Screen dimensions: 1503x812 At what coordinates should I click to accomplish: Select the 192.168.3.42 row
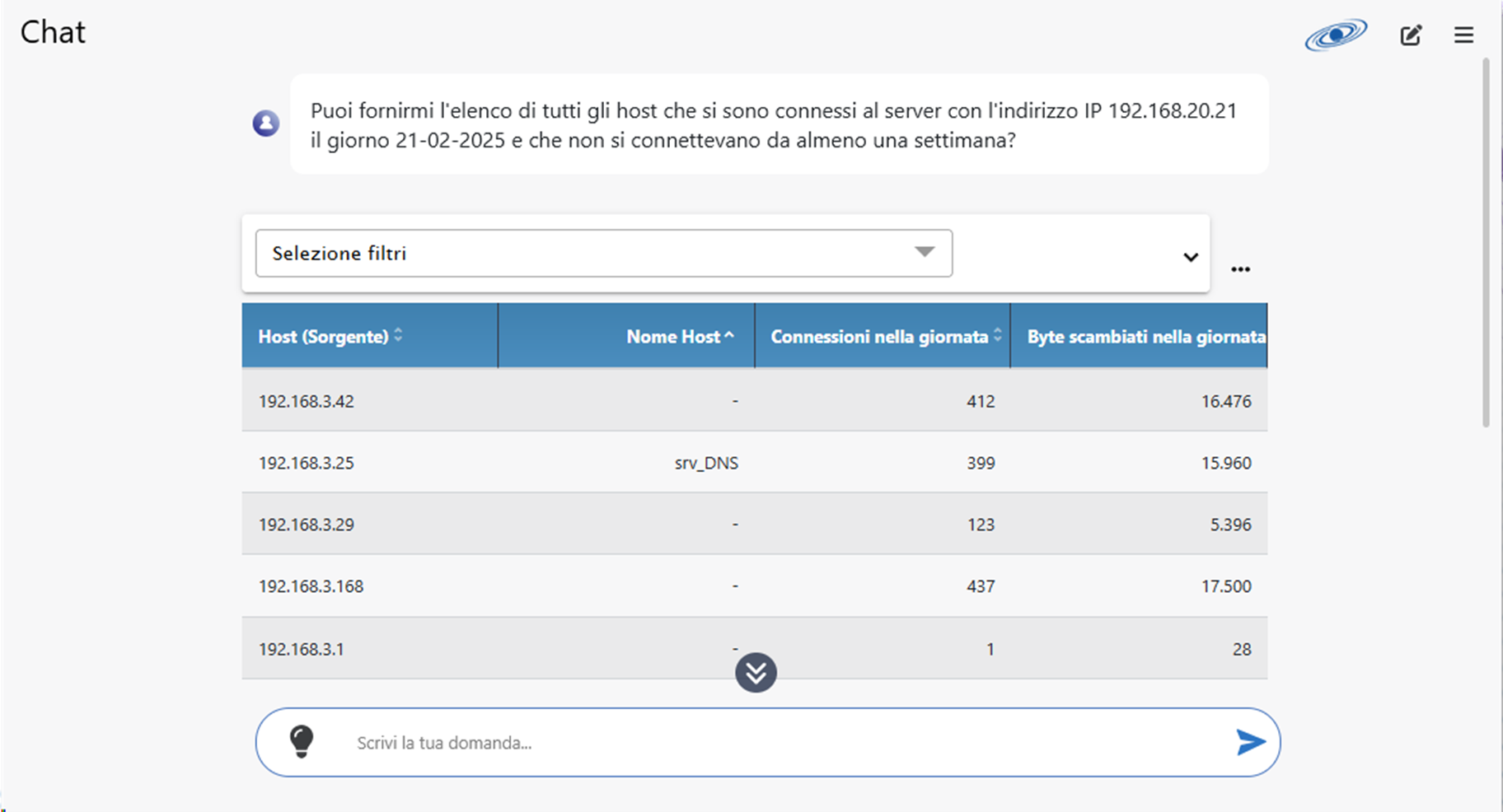coord(755,401)
